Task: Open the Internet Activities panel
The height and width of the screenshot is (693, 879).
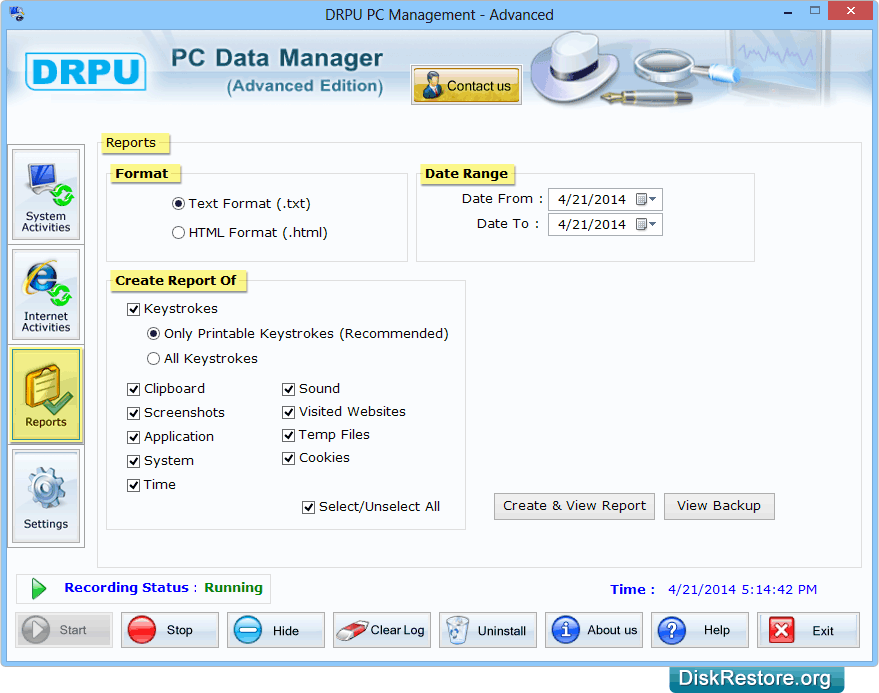Action: pyautogui.click(x=46, y=295)
